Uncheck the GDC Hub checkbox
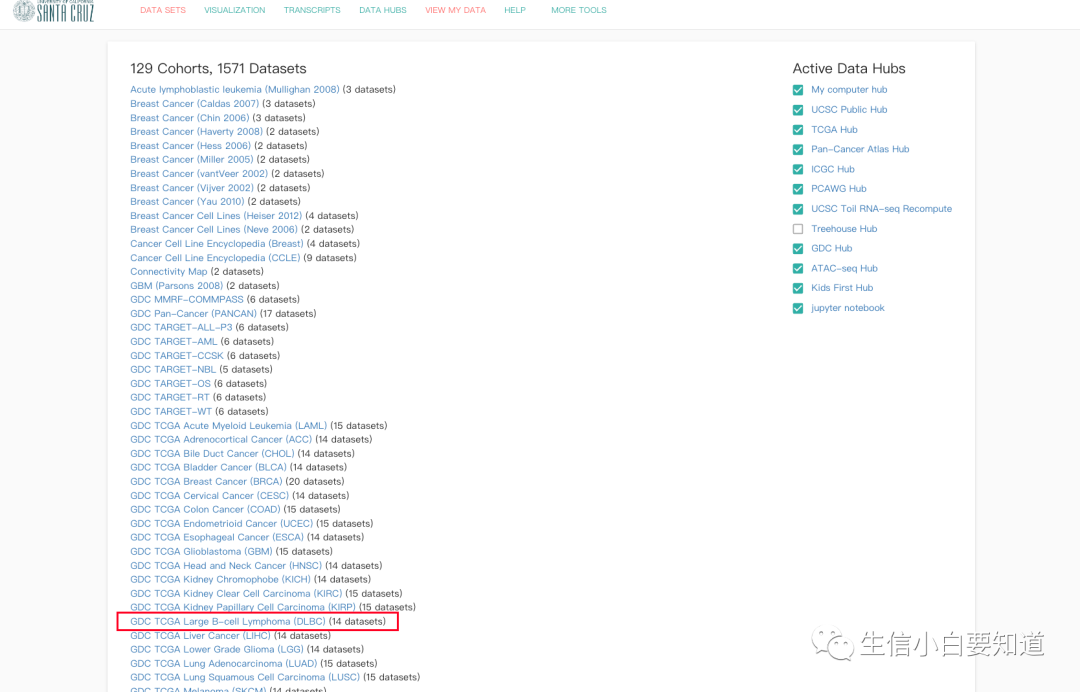 (798, 249)
